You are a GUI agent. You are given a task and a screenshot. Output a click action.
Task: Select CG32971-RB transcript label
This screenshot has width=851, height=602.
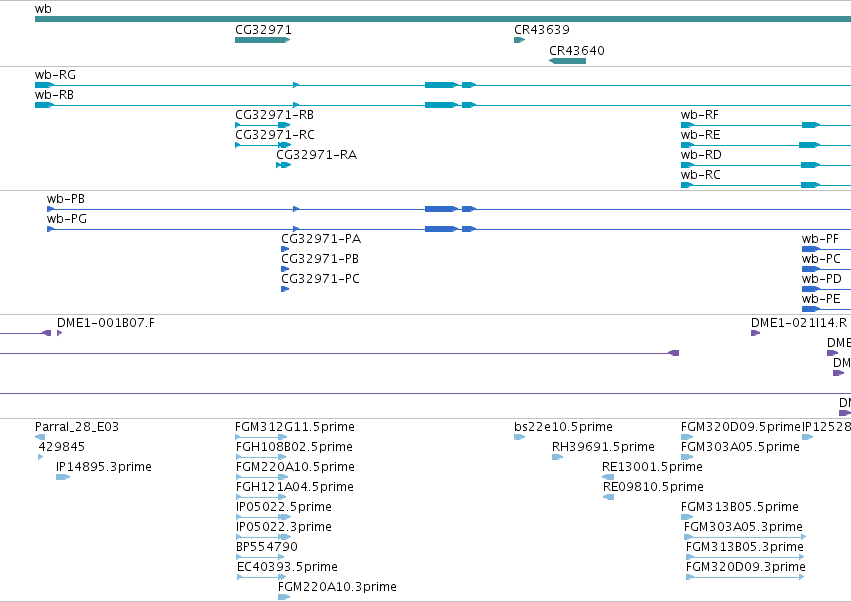point(275,115)
